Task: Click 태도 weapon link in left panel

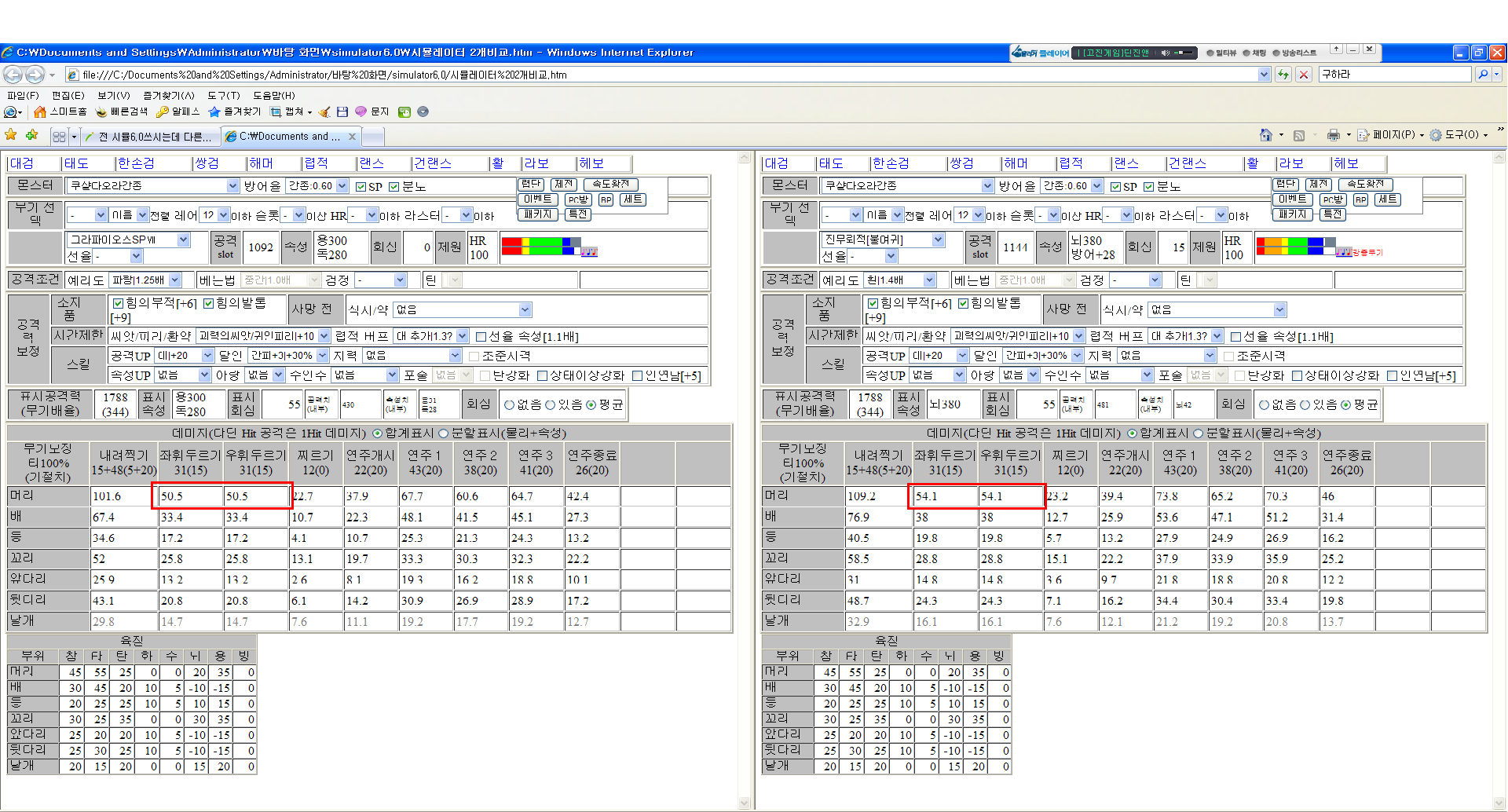Action: (76, 163)
